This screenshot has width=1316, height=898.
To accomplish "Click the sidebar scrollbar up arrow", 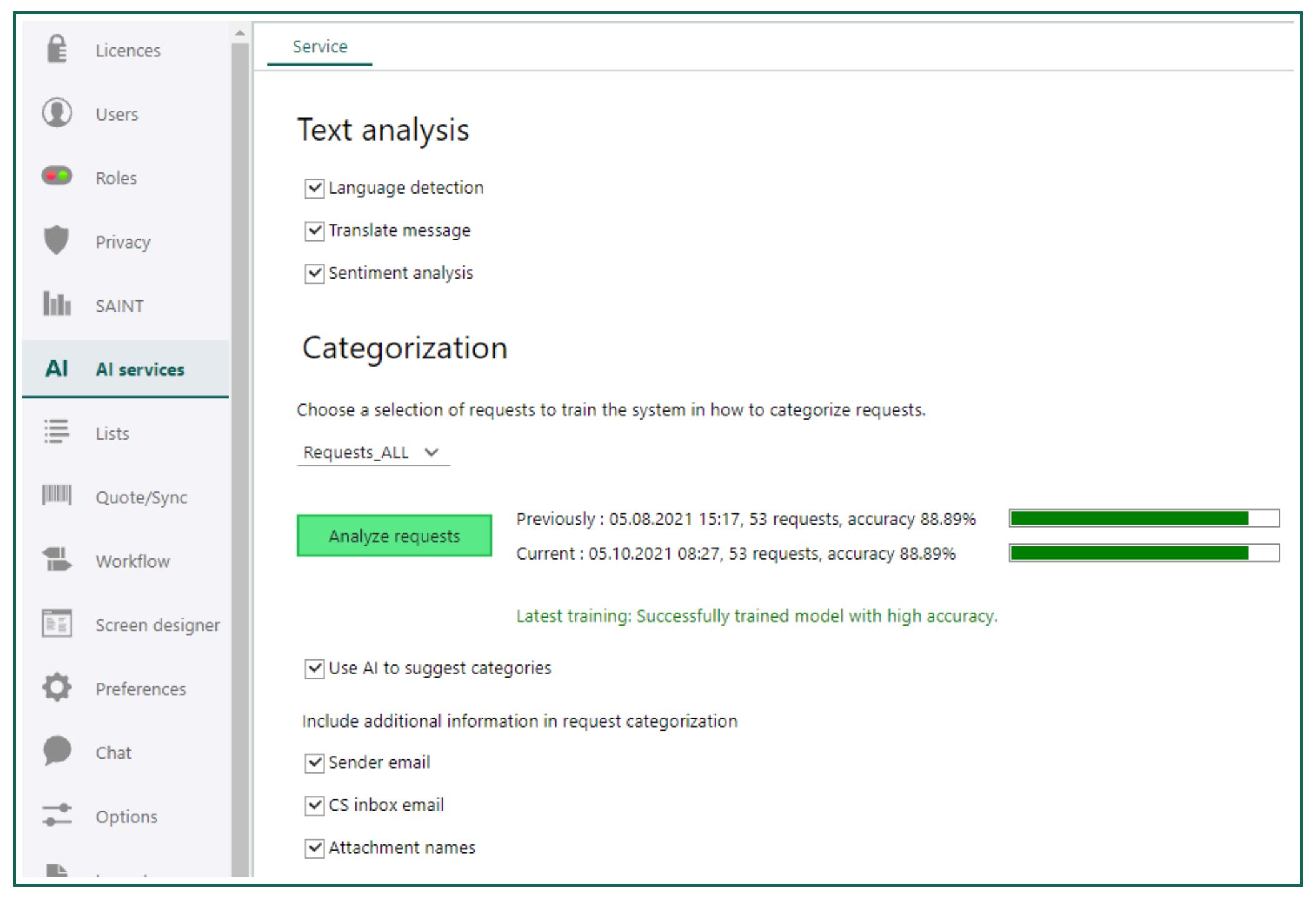I will click(x=240, y=33).
